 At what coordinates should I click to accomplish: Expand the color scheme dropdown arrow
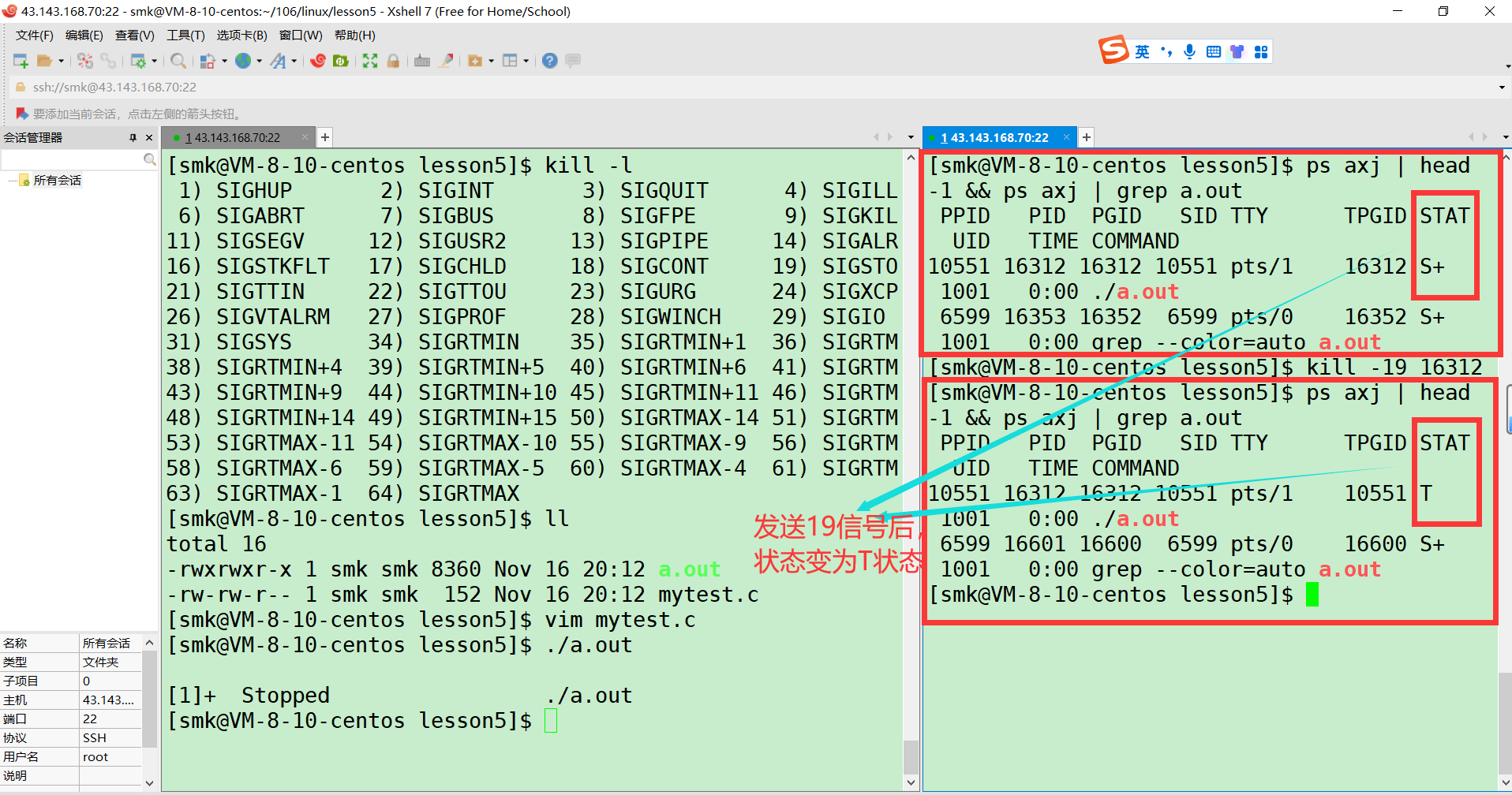coord(225,61)
